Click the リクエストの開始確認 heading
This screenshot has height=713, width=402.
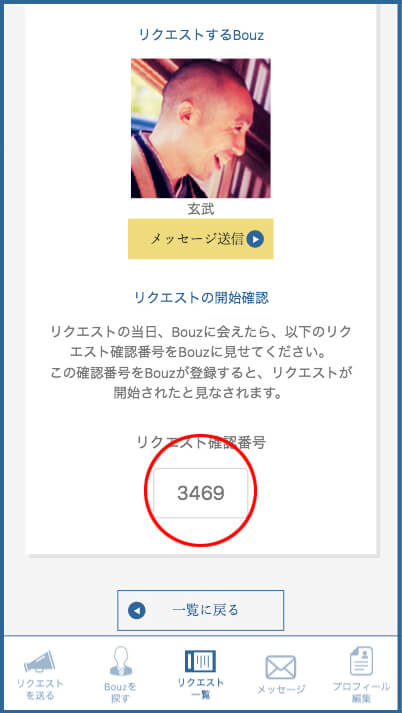[x=201, y=298]
